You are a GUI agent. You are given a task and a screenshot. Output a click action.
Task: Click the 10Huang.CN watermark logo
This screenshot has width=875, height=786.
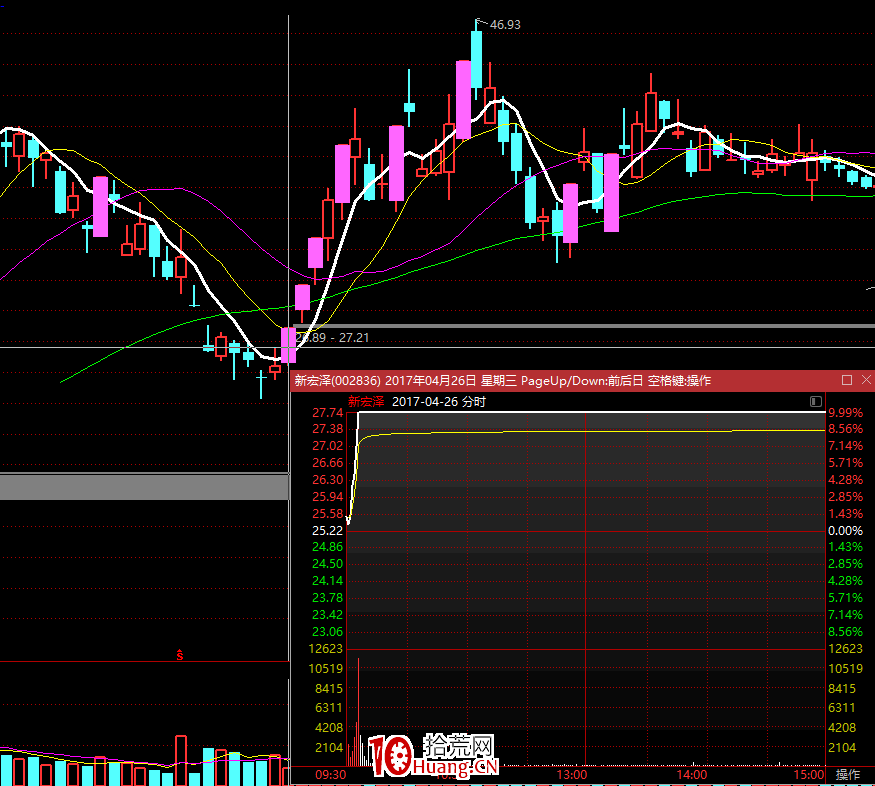pos(432,756)
